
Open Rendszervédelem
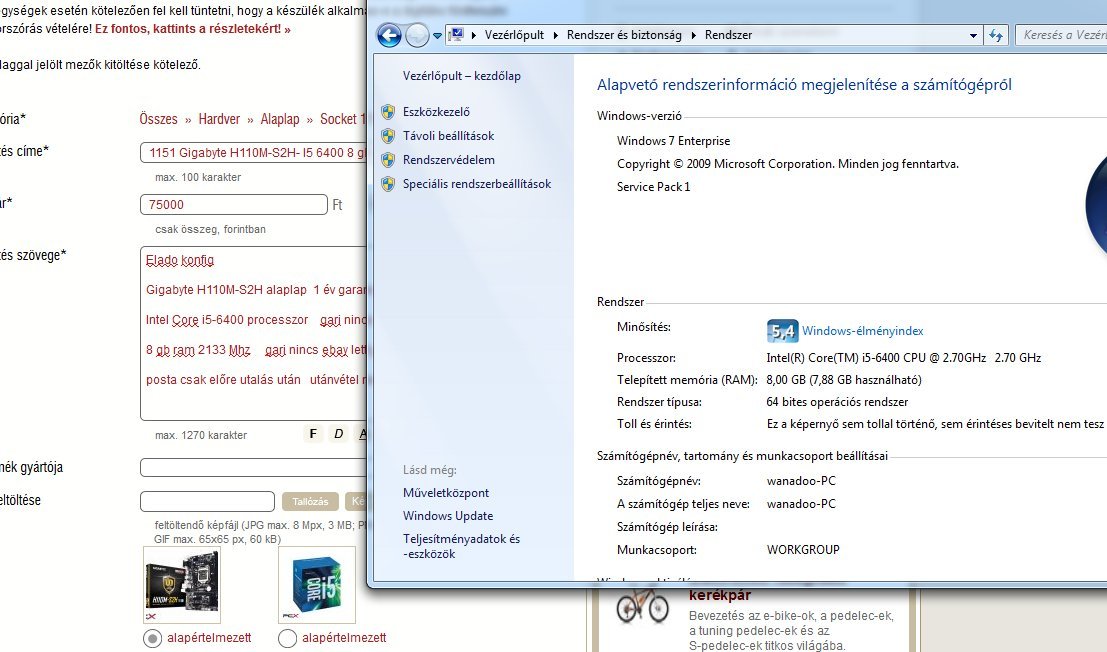[448, 159]
